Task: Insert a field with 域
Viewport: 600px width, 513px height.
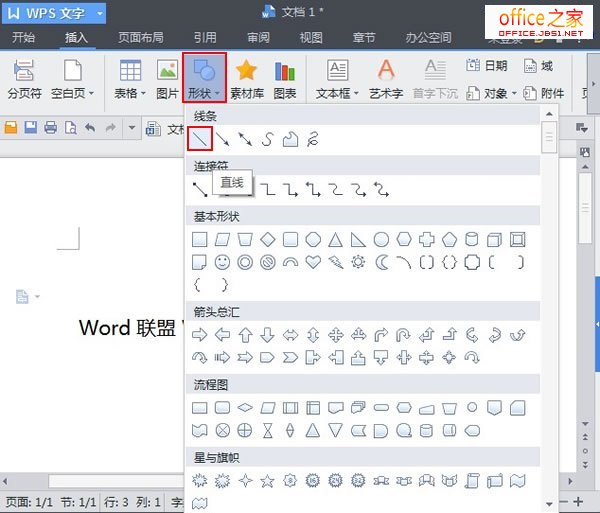Action: tap(538, 66)
